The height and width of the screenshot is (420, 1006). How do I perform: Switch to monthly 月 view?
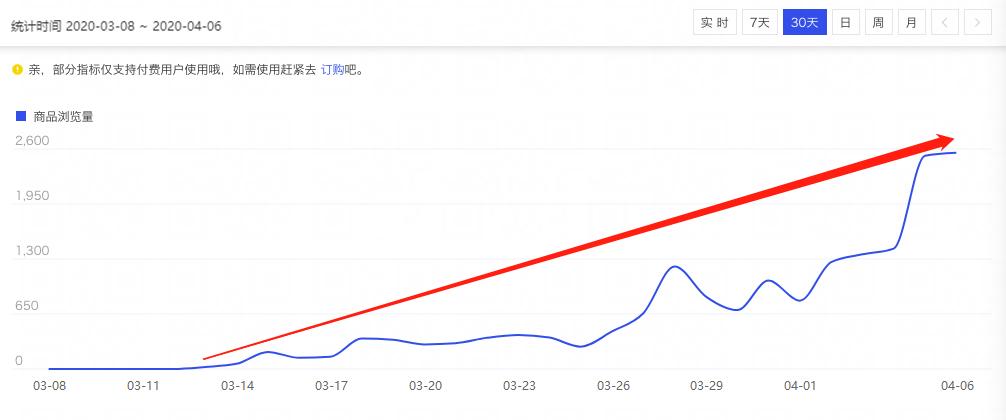click(x=910, y=22)
